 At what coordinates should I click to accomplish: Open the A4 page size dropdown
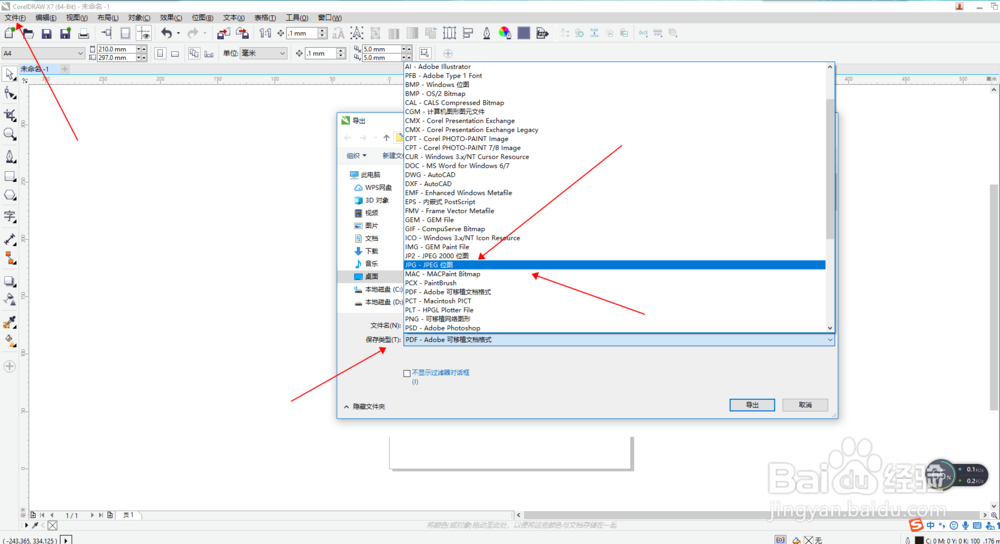coord(80,54)
